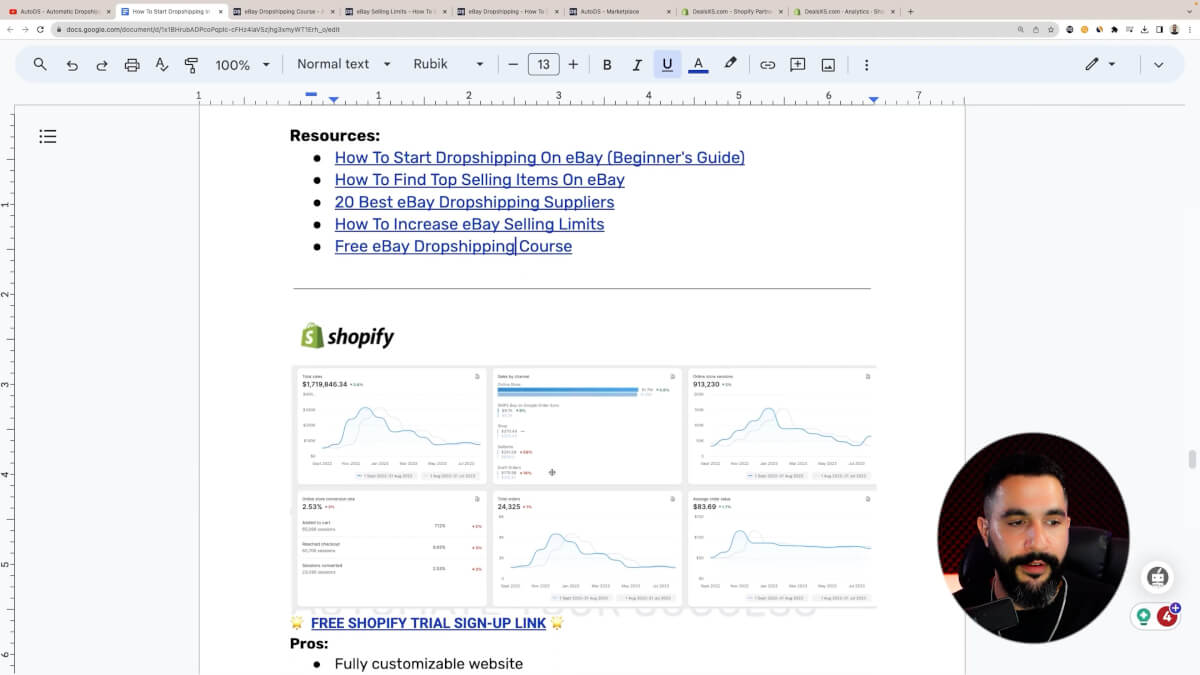Go back in the browser
This screenshot has width=1200, height=675.
9,29
